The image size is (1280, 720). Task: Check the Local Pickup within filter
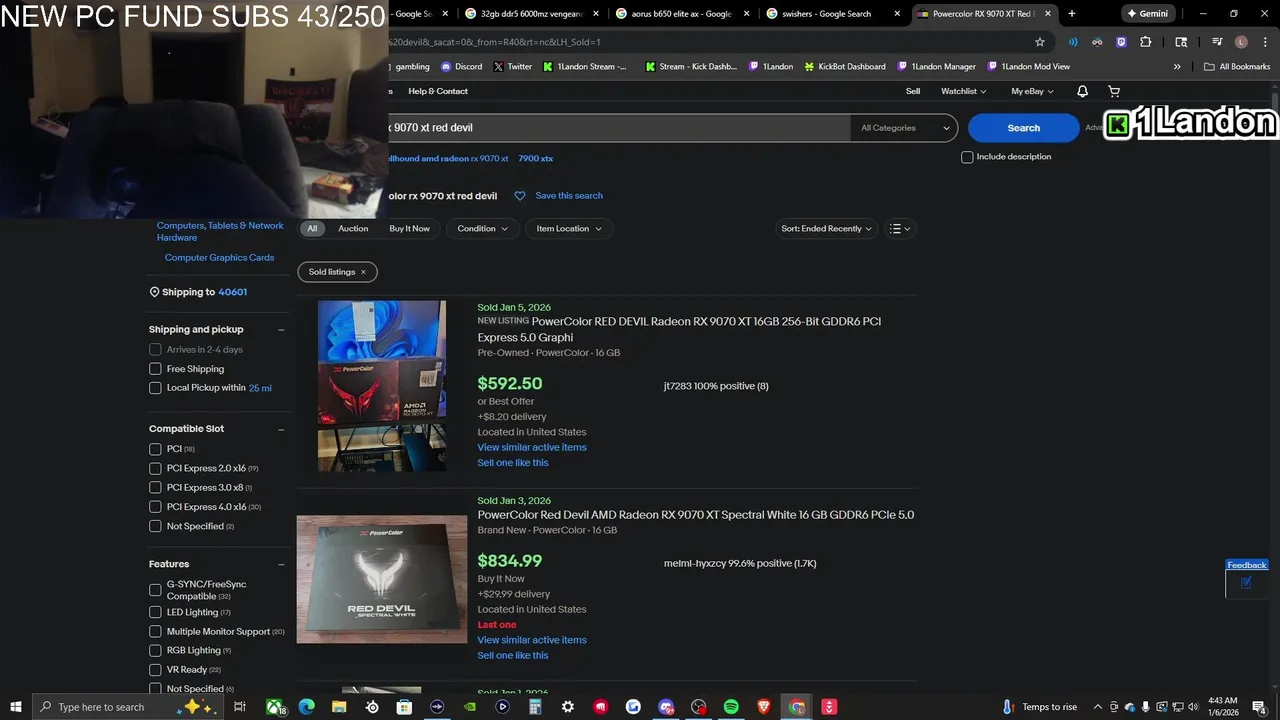(155, 388)
